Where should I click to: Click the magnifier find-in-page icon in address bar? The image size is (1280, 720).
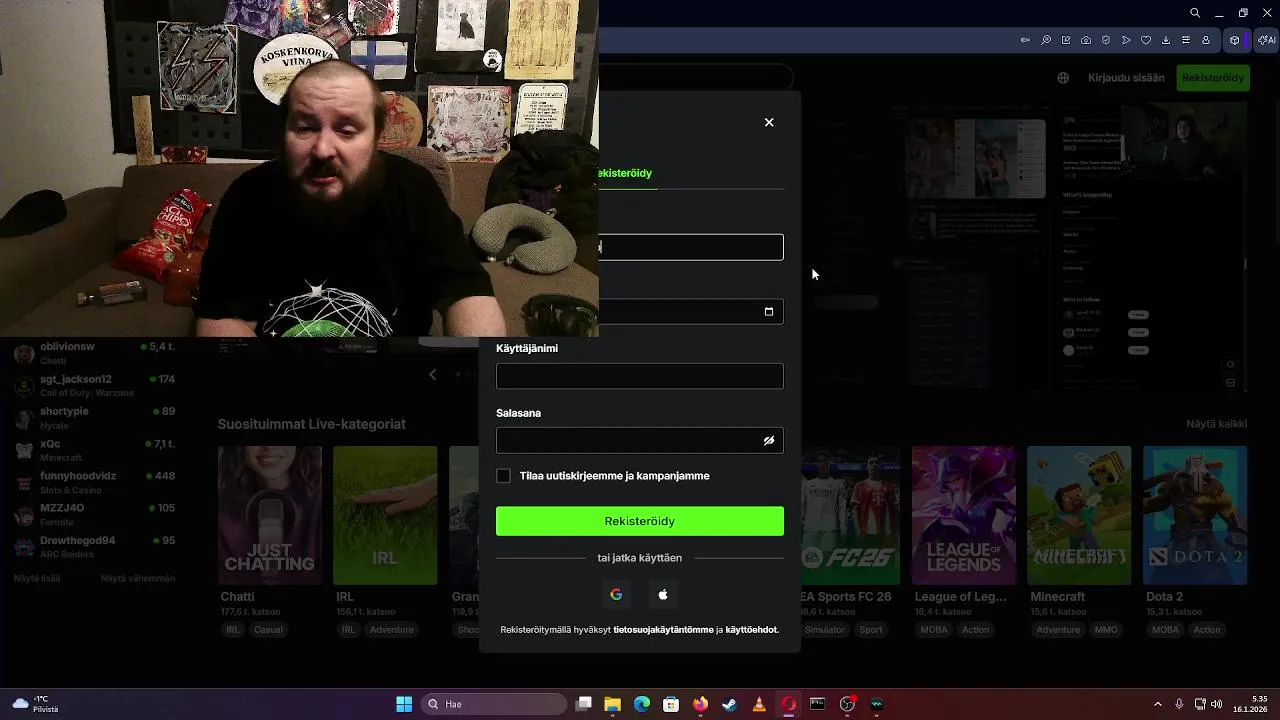1046,40
